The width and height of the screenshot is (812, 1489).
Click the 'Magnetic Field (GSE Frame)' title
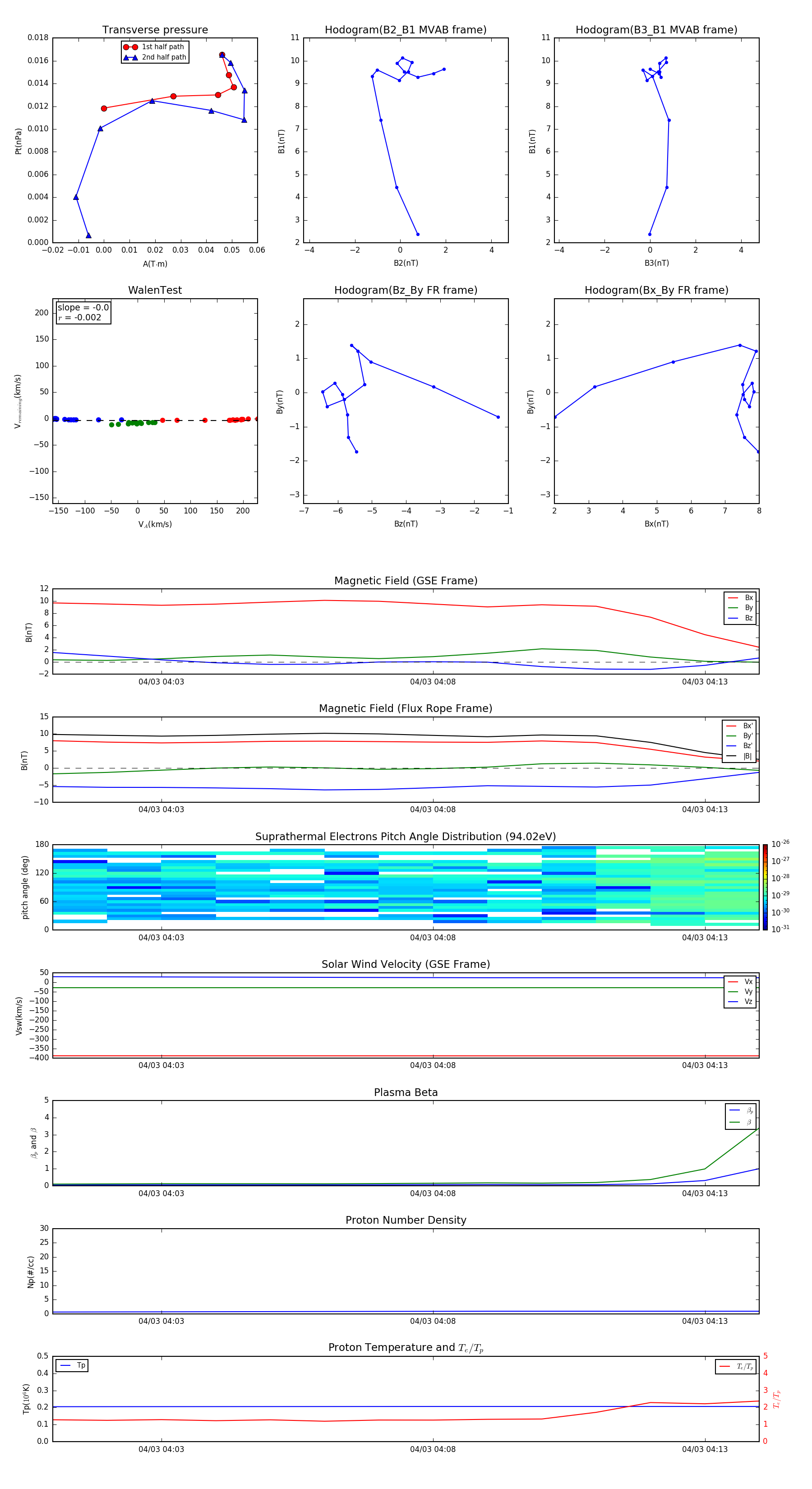point(406,581)
